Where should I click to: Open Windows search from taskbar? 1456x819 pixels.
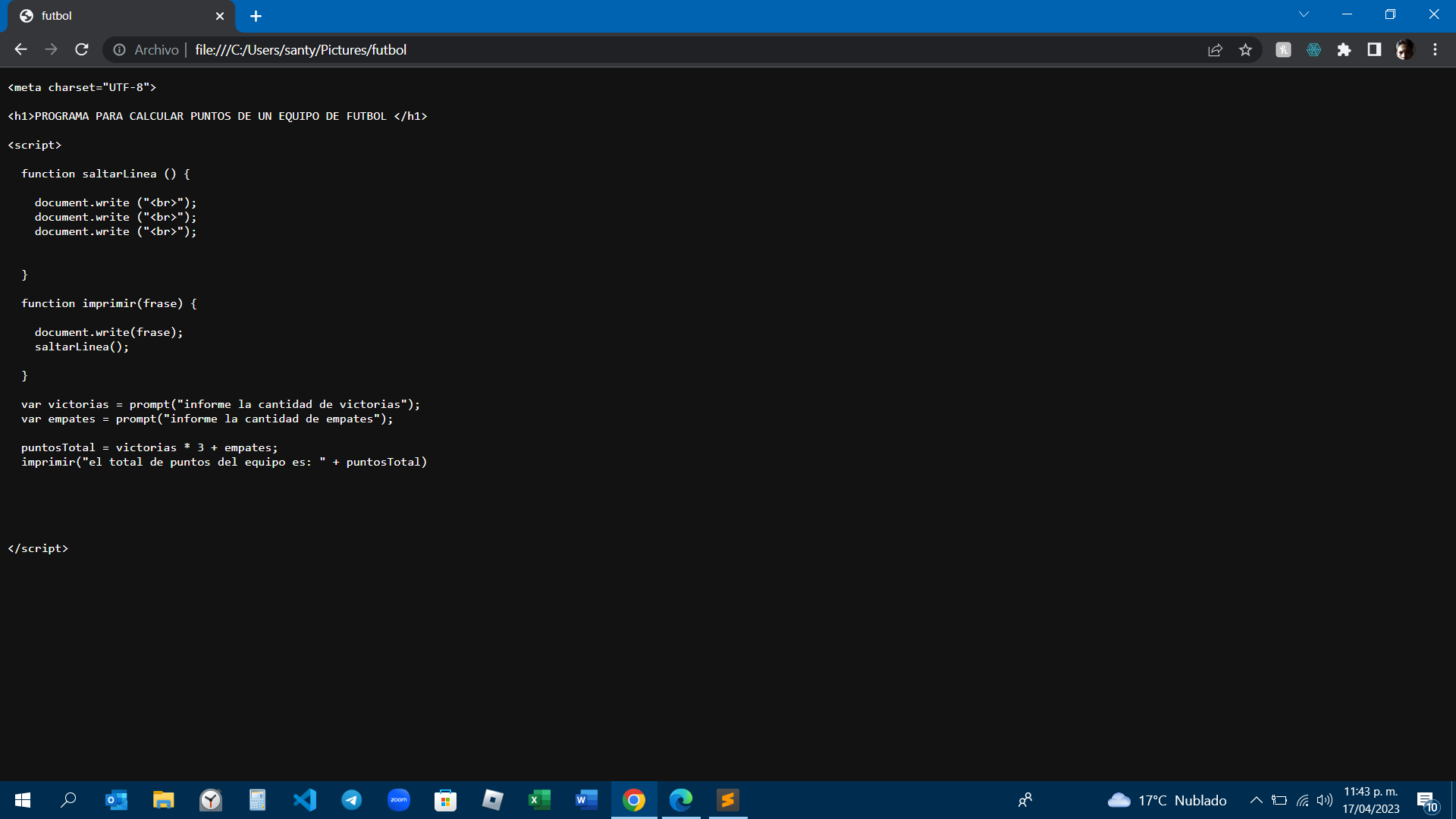(x=68, y=800)
